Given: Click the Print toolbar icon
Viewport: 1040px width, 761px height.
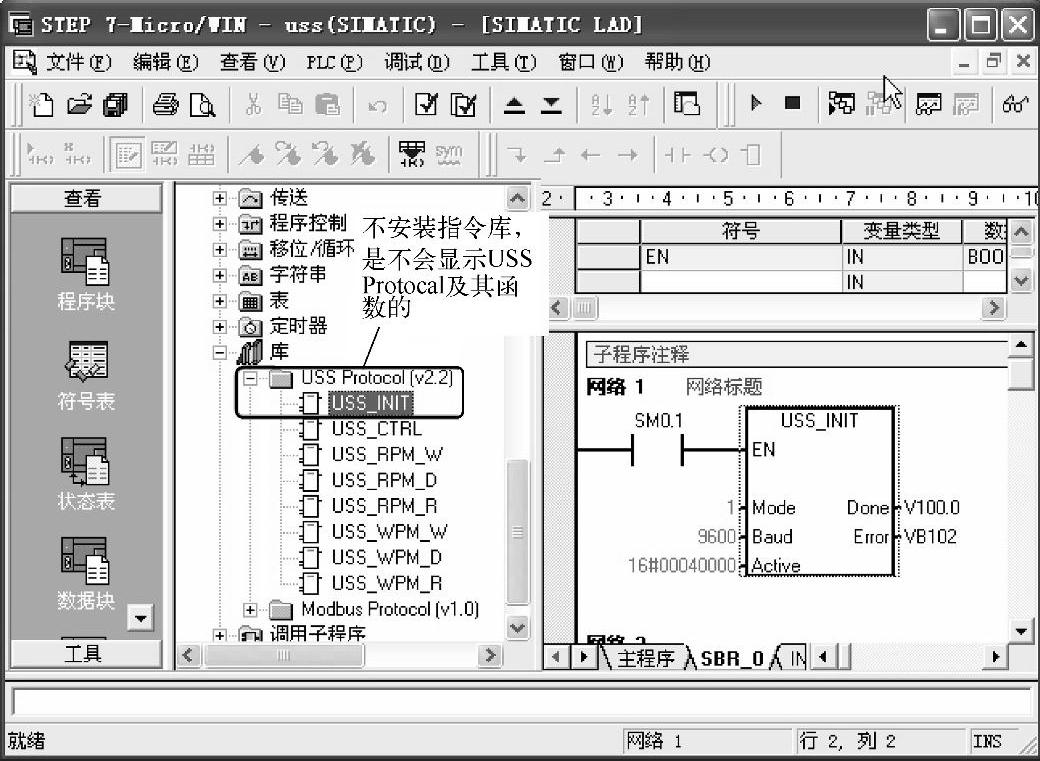Looking at the screenshot, I should point(164,104).
